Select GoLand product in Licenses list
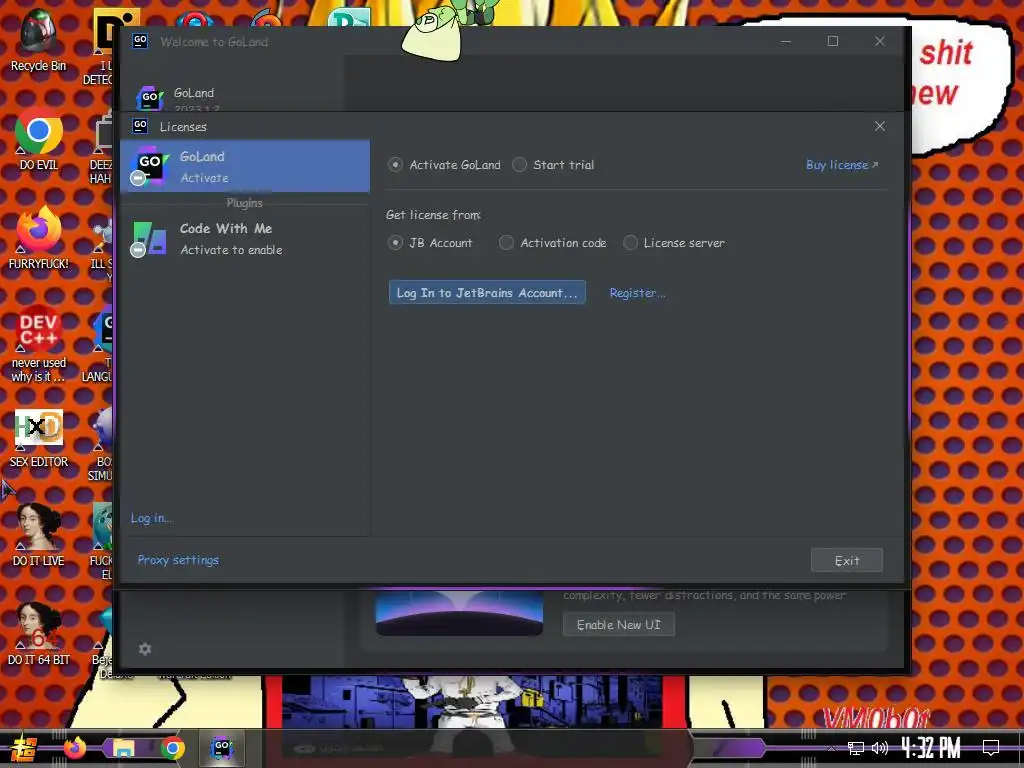Screen dimensions: 1024x768 pyautogui.click(x=245, y=166)
